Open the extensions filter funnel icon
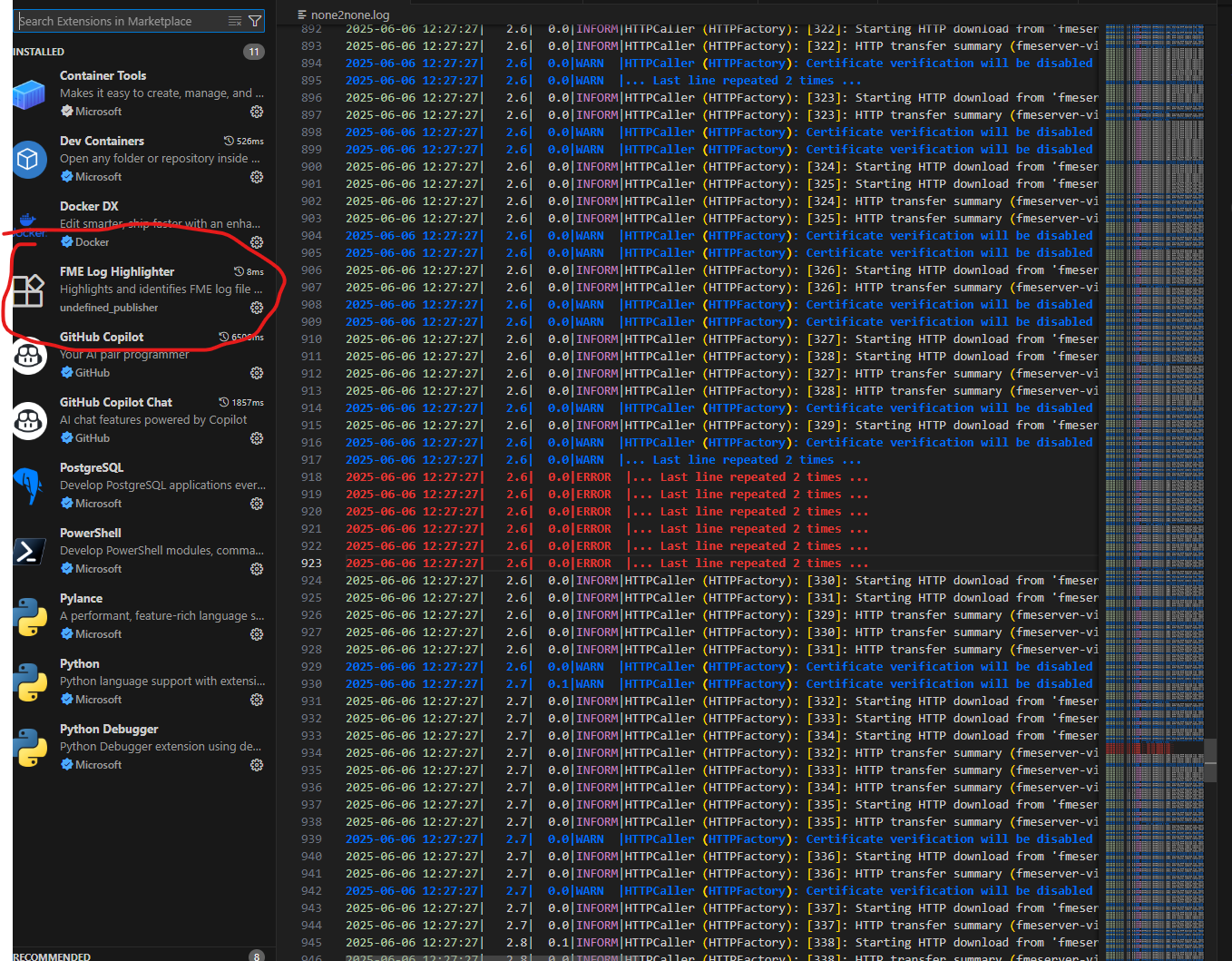This screenshot has height=961, width=1232. click(255, 21)
